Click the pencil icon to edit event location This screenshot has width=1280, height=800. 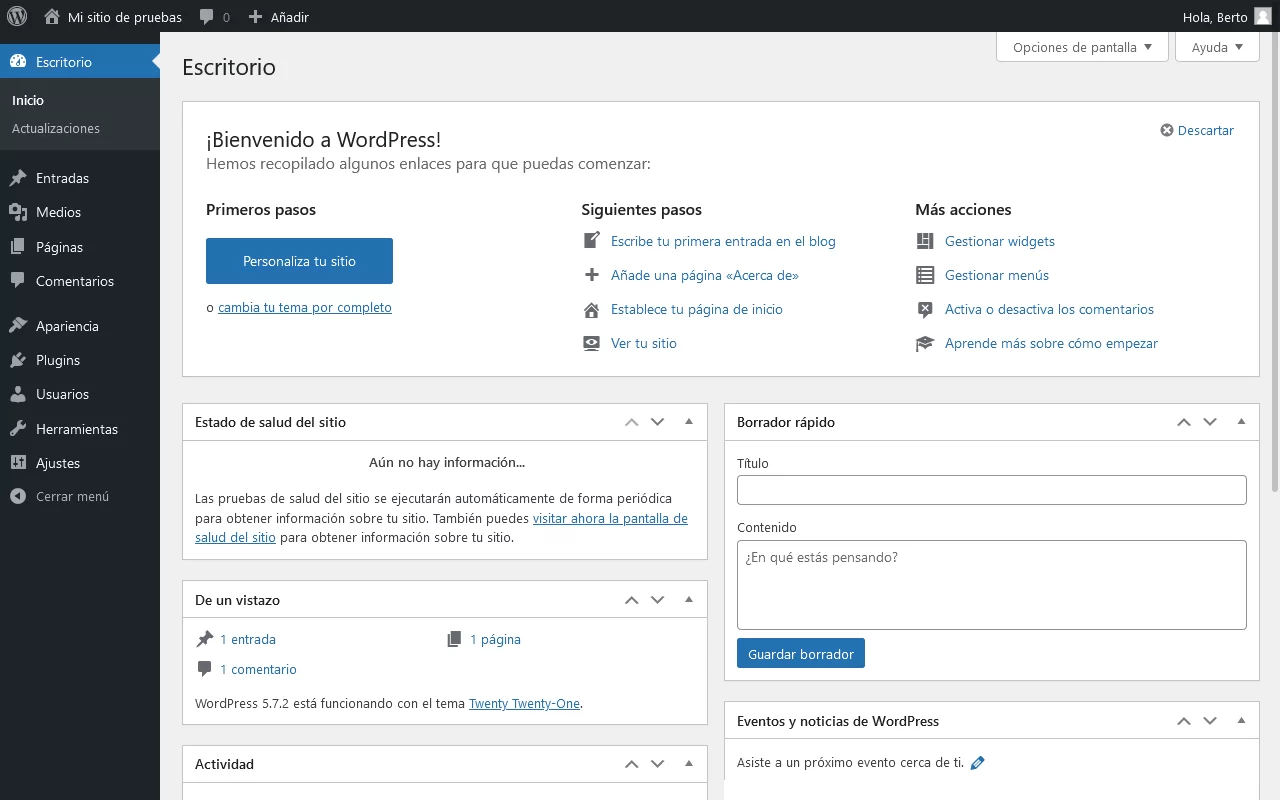978,763
